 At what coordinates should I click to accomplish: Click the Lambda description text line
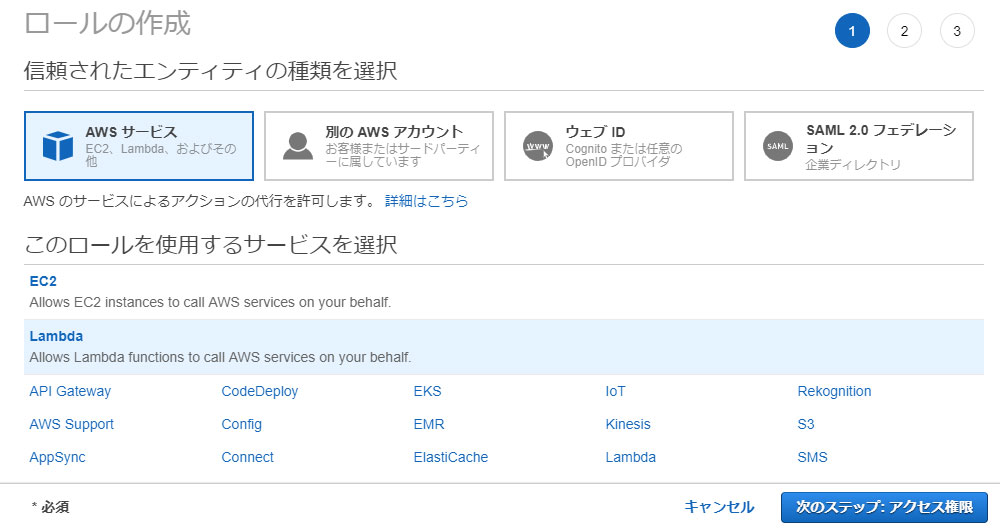coord(220,357)
